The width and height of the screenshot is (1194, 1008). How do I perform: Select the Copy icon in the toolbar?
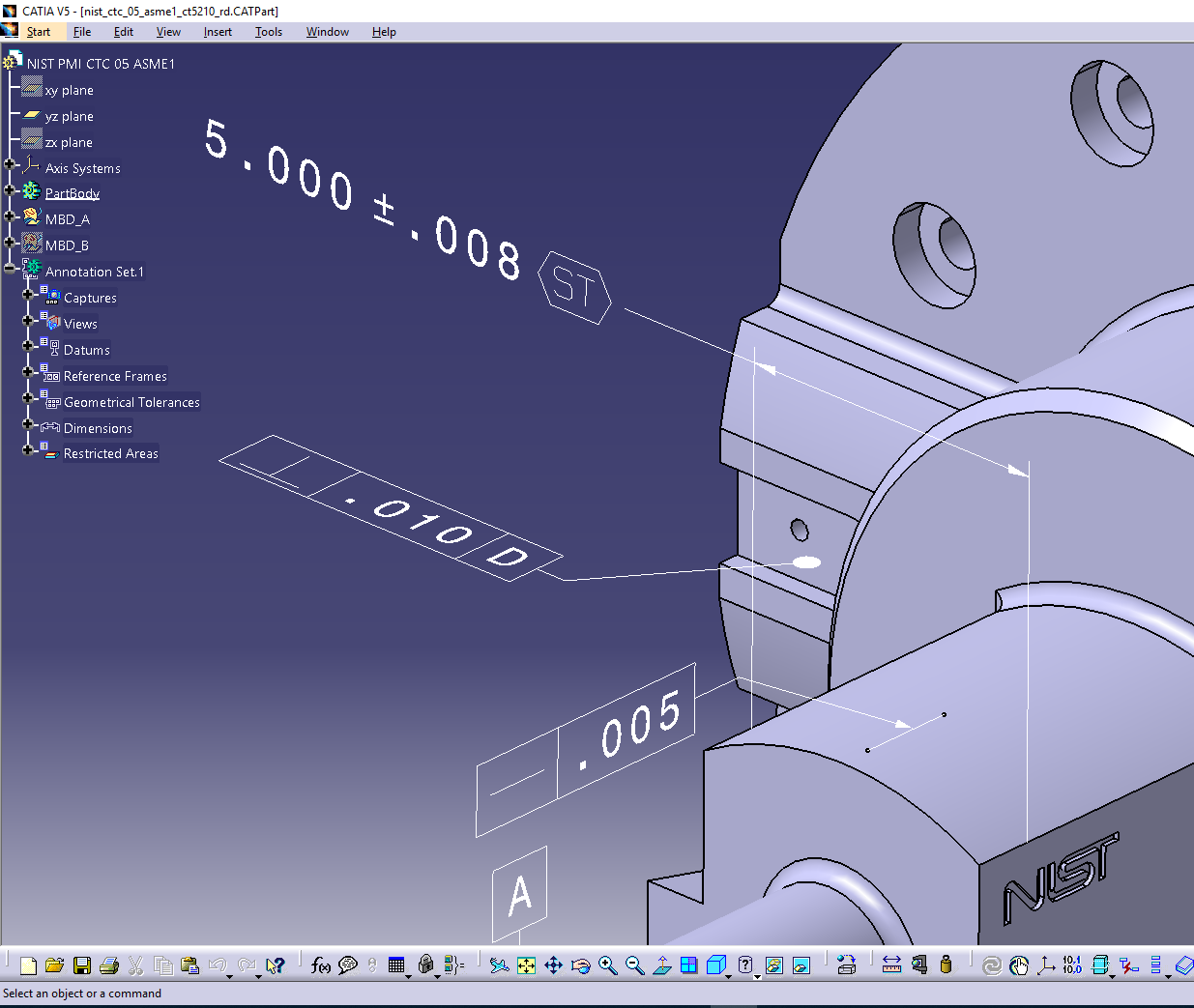[163, 965]
